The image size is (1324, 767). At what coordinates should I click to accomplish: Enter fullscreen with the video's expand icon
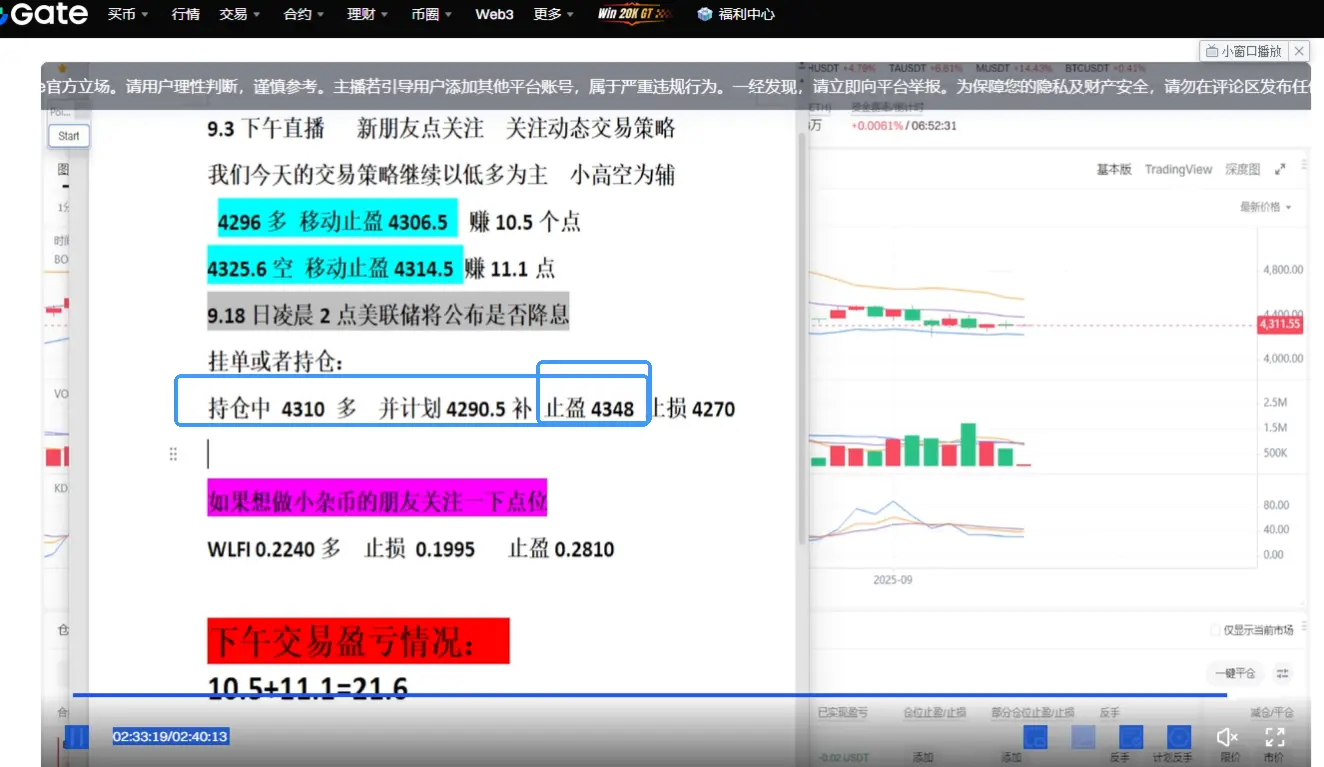click(1275, 737)
